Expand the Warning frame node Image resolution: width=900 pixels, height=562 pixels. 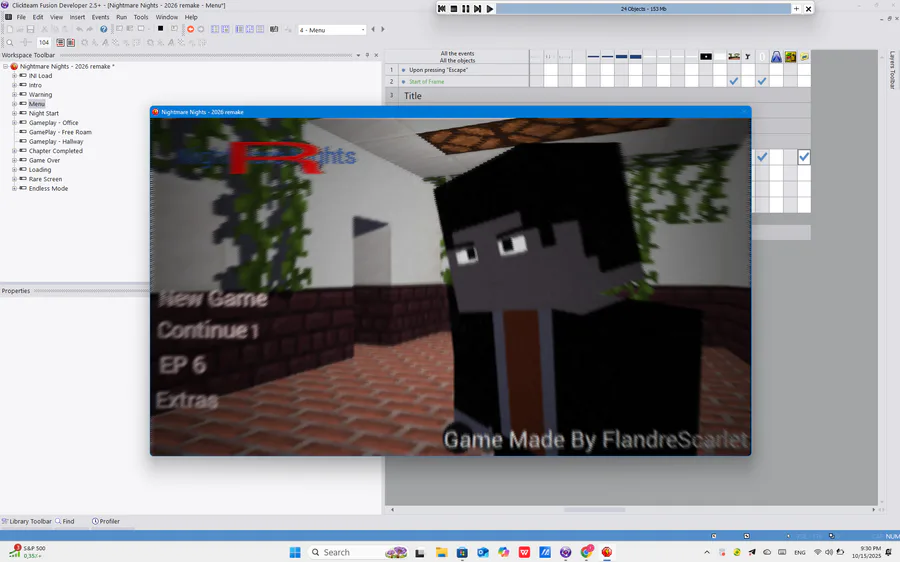tap(14, 94)
